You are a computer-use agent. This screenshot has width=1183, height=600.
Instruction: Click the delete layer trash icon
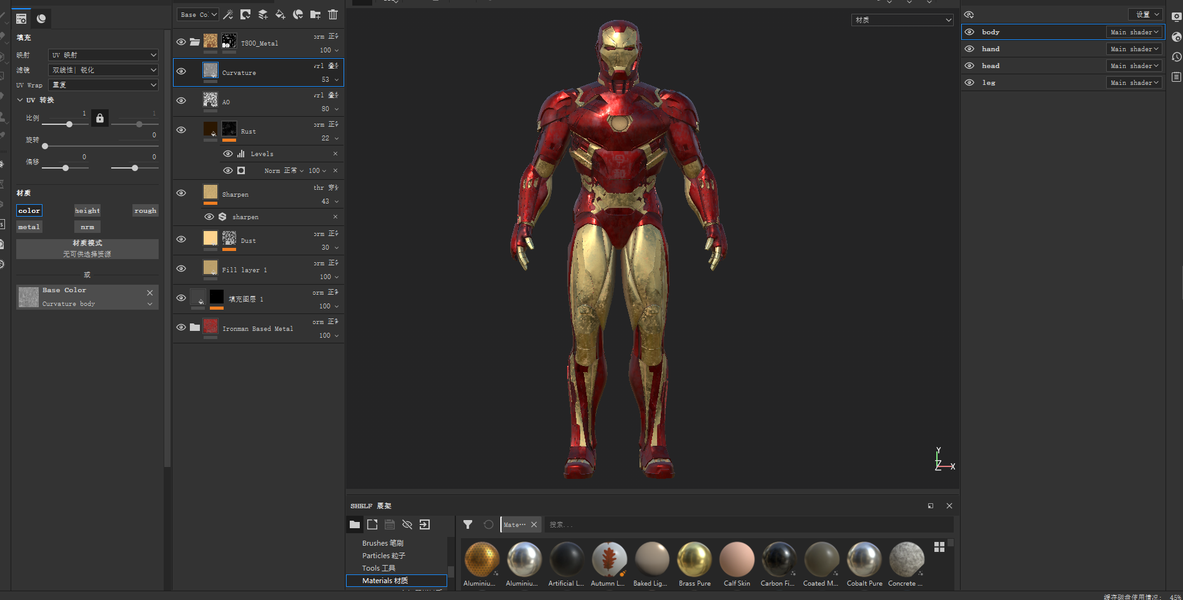[x=333, y=14]
